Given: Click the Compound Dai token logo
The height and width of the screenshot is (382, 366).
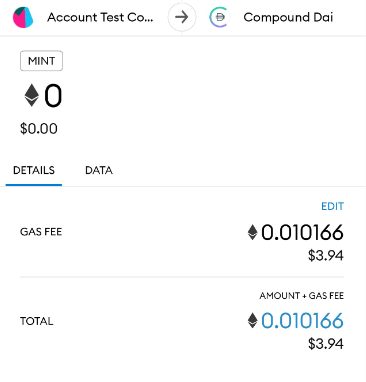Looking at the screenshot, I should pyautogui.click(x=219, y=17).
